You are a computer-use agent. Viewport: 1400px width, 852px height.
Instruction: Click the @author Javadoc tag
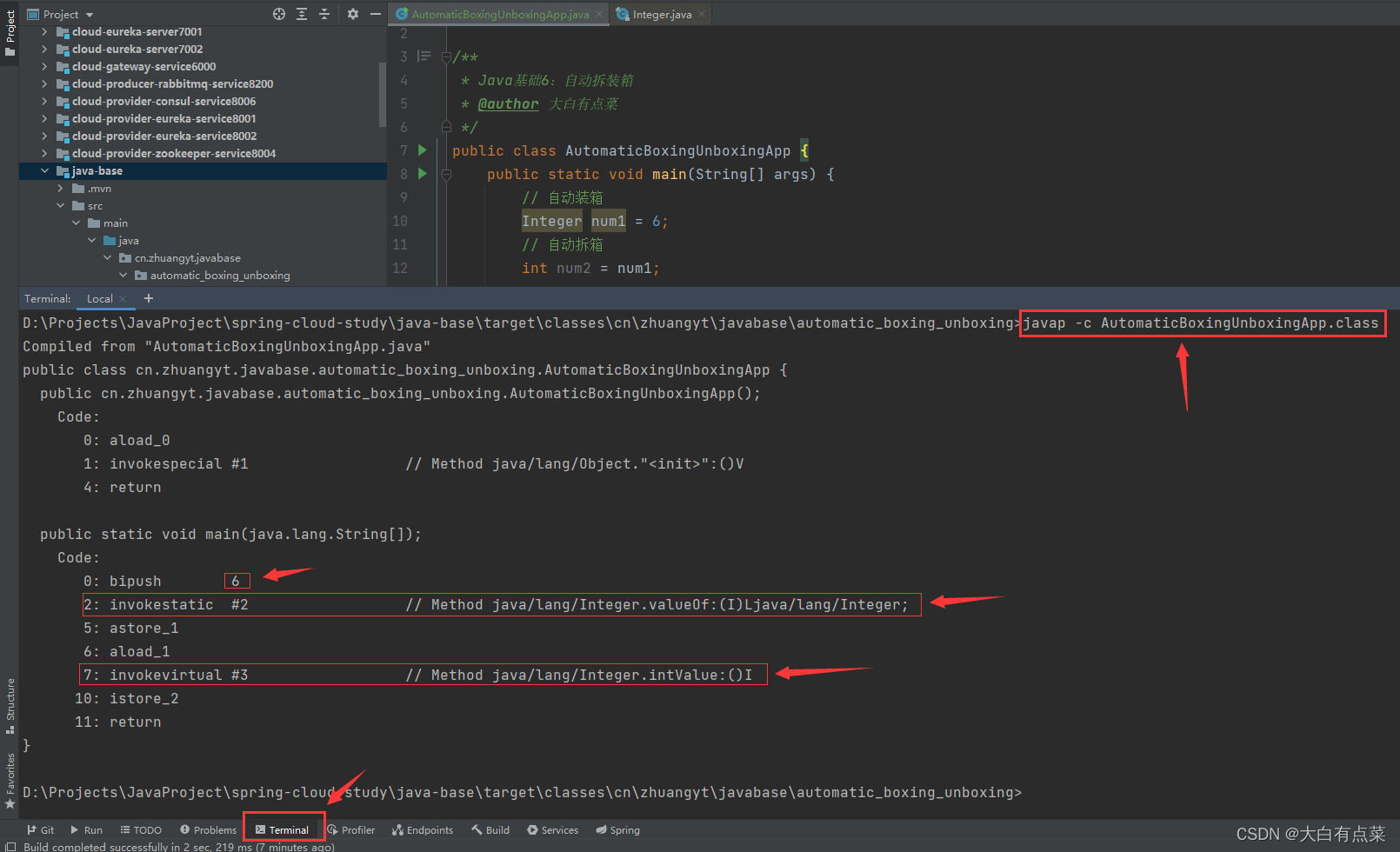(508, 103)
